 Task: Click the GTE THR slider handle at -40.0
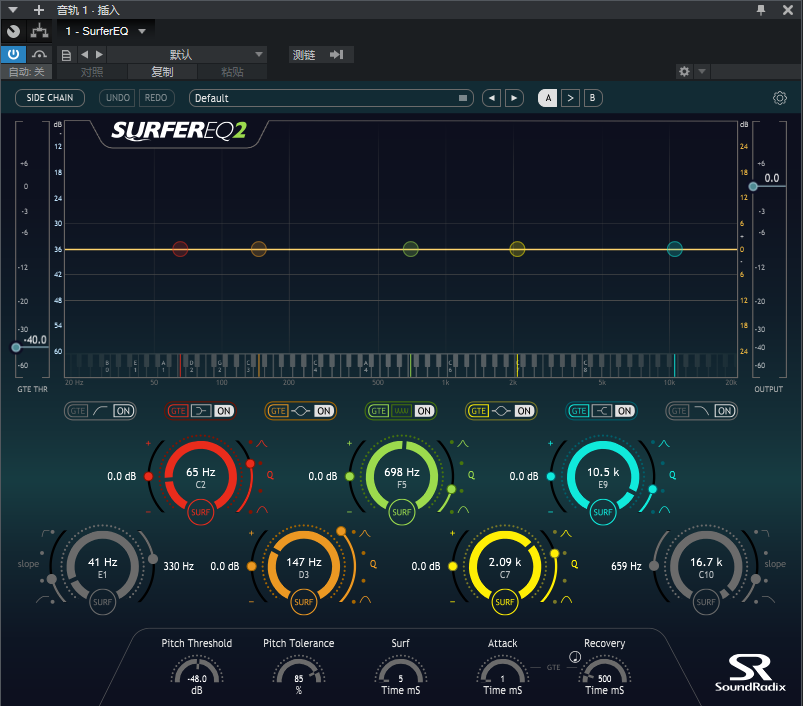[x=16, y=347]
